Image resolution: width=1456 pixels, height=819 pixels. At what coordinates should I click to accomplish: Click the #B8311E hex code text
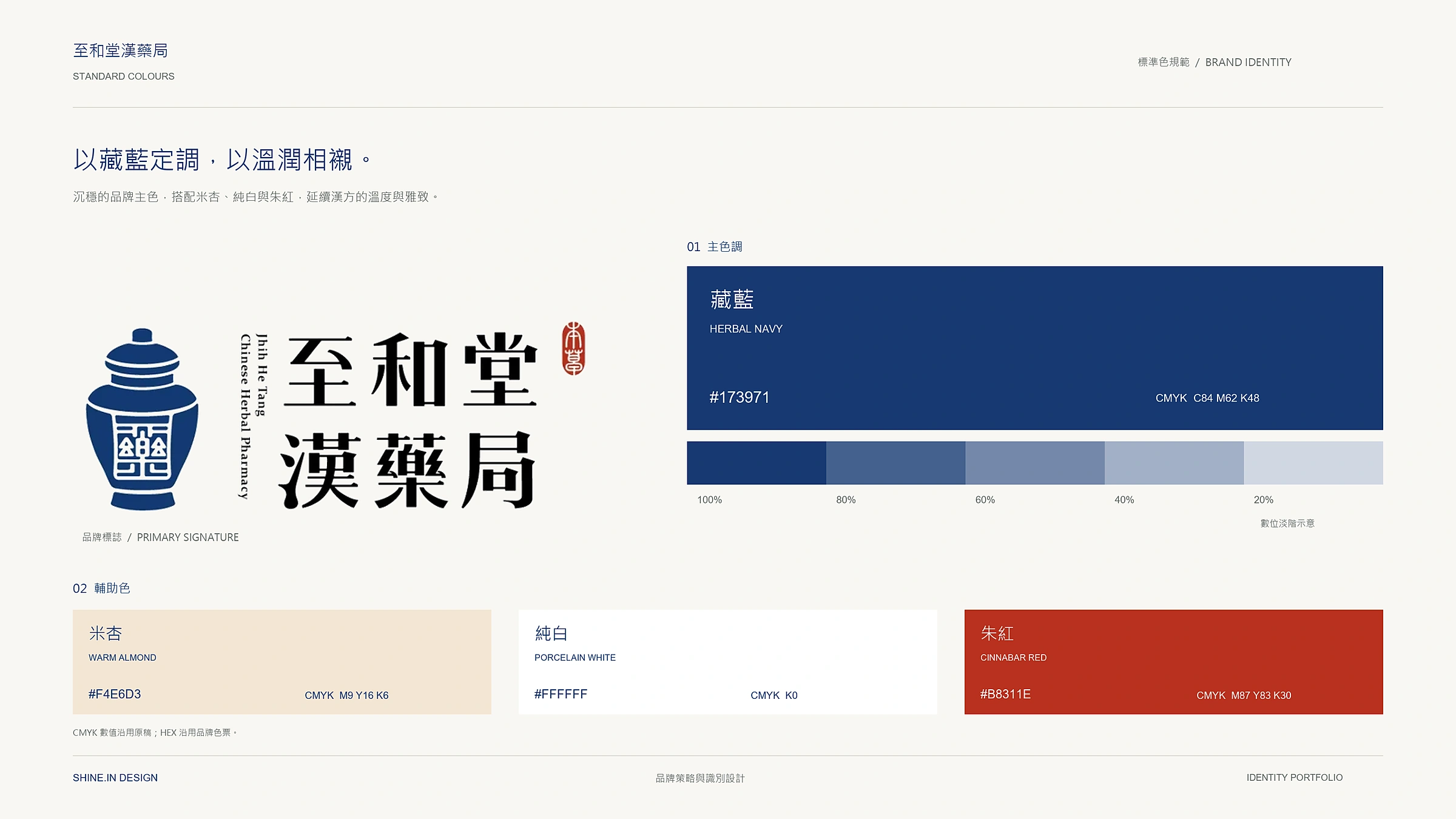point(1005,694)
